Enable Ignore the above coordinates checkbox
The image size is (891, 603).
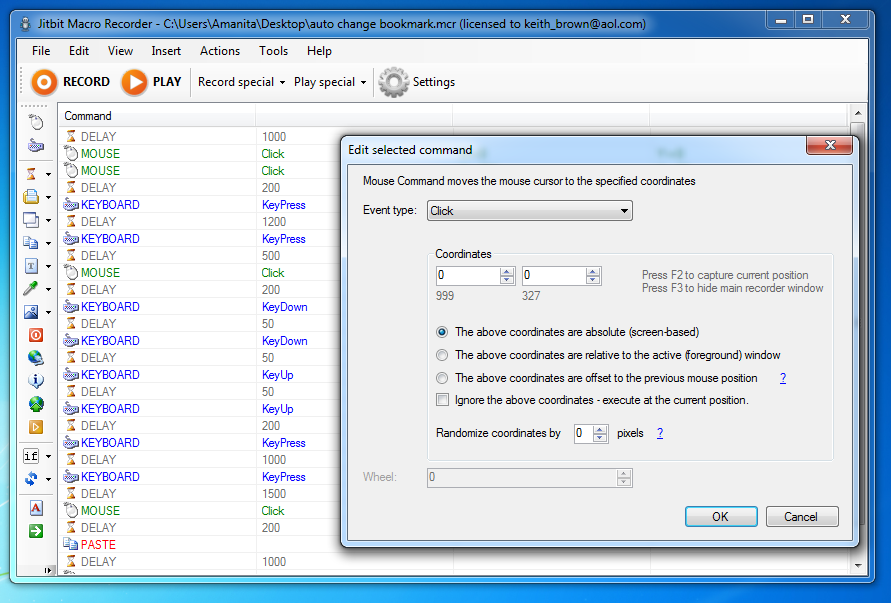[442, 400]
